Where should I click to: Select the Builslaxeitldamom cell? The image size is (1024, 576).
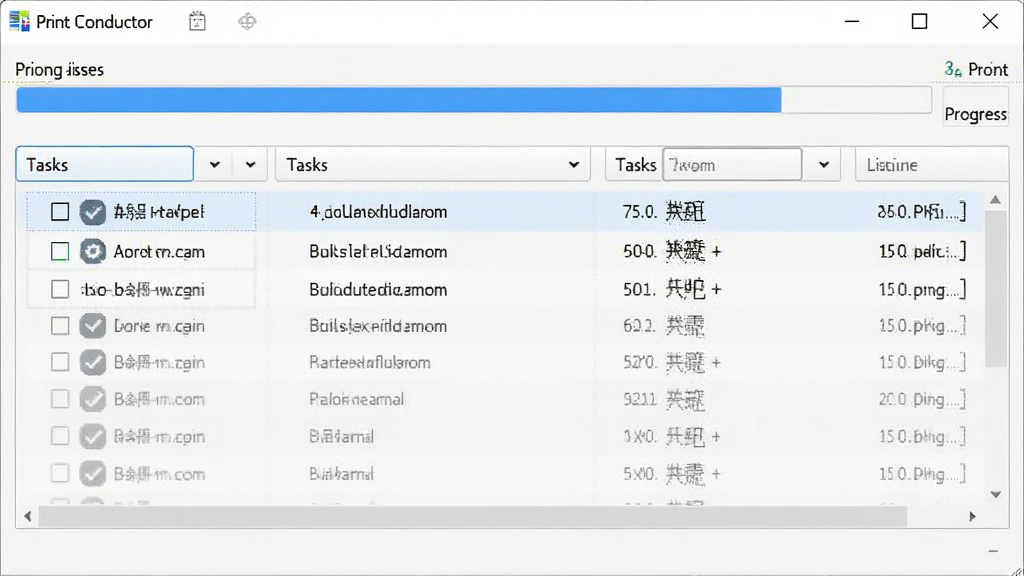[x=378, y=325]
